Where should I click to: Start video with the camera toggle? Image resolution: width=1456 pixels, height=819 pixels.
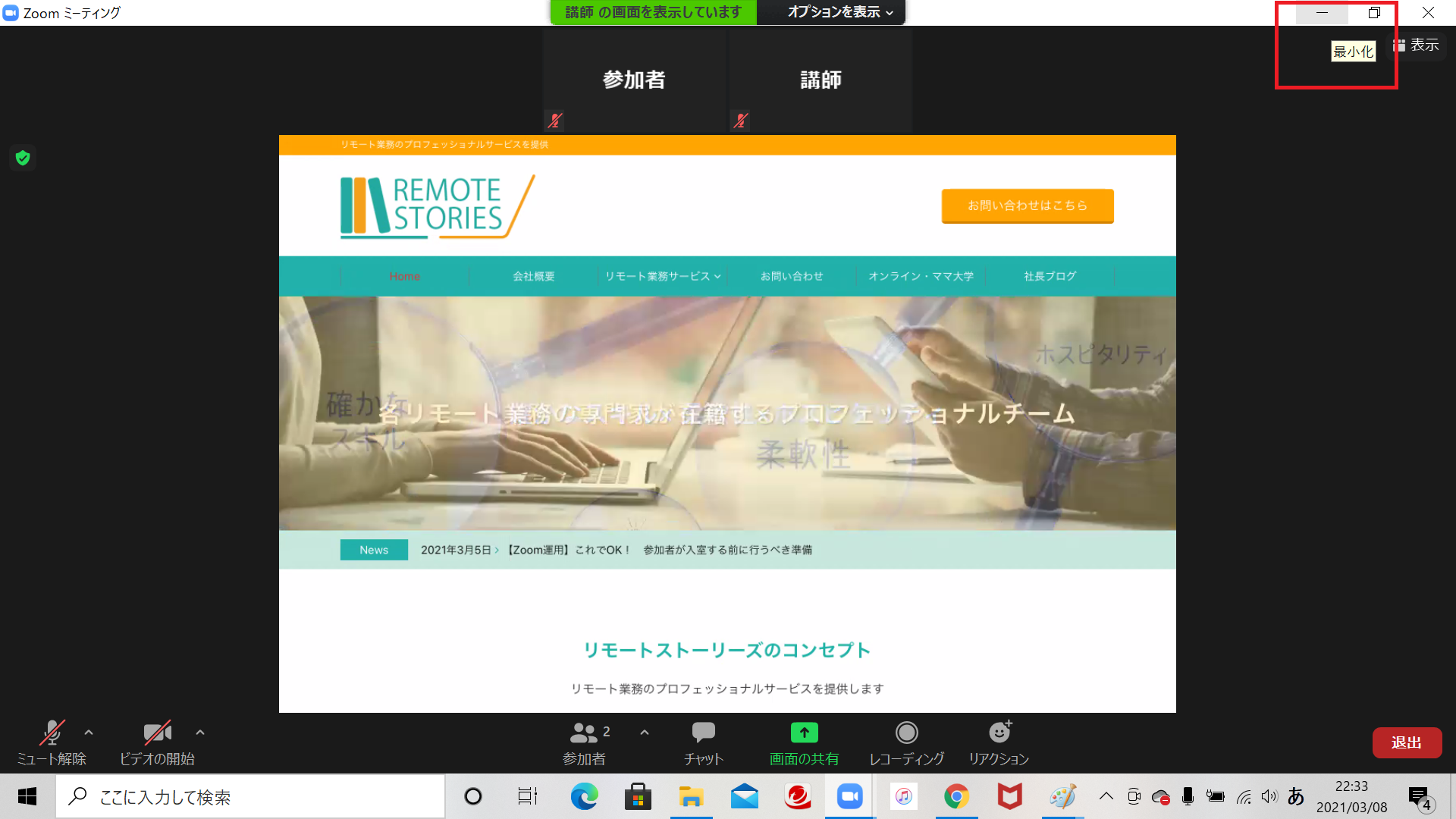[x=157, y=733]
